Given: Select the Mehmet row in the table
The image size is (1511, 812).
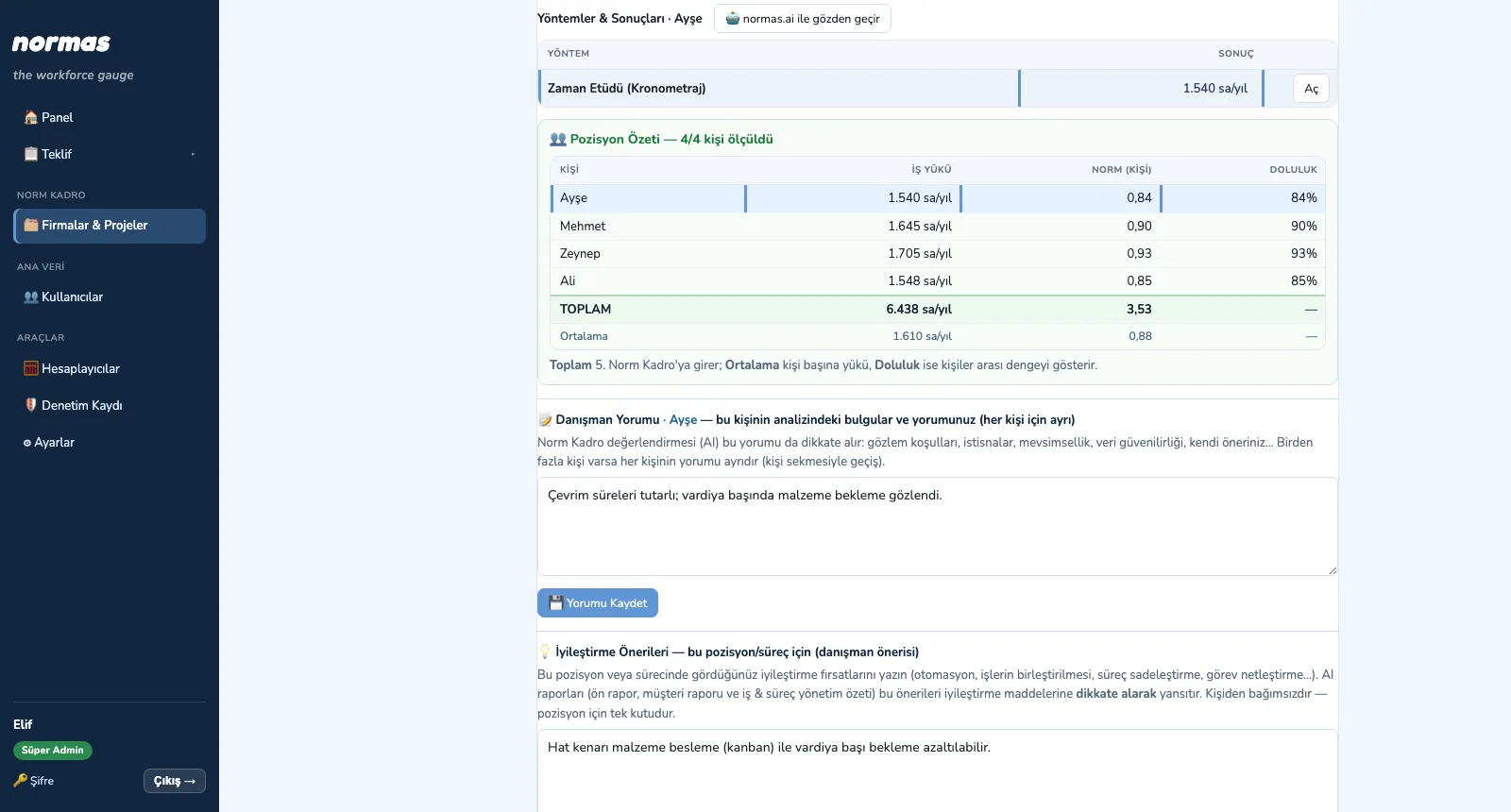Looking at the screenshot, I should (938, 227).
